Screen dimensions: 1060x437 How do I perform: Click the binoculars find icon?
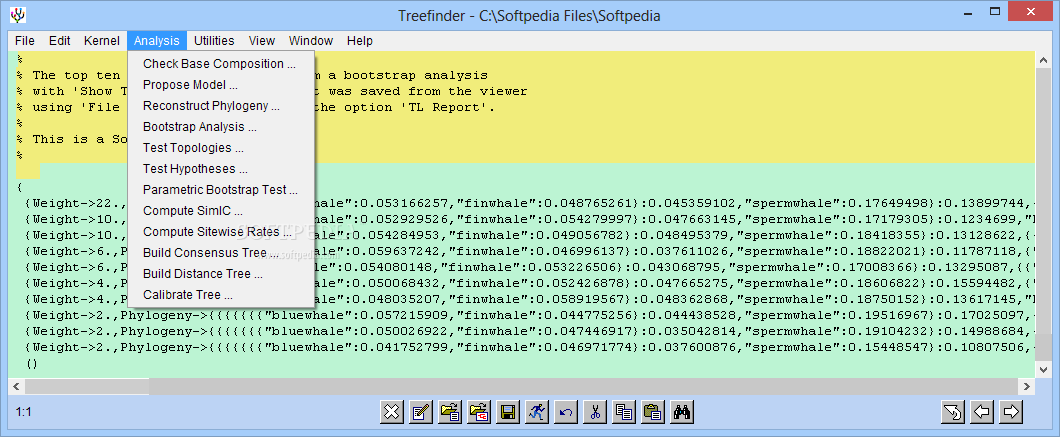[x=682, y=411]
